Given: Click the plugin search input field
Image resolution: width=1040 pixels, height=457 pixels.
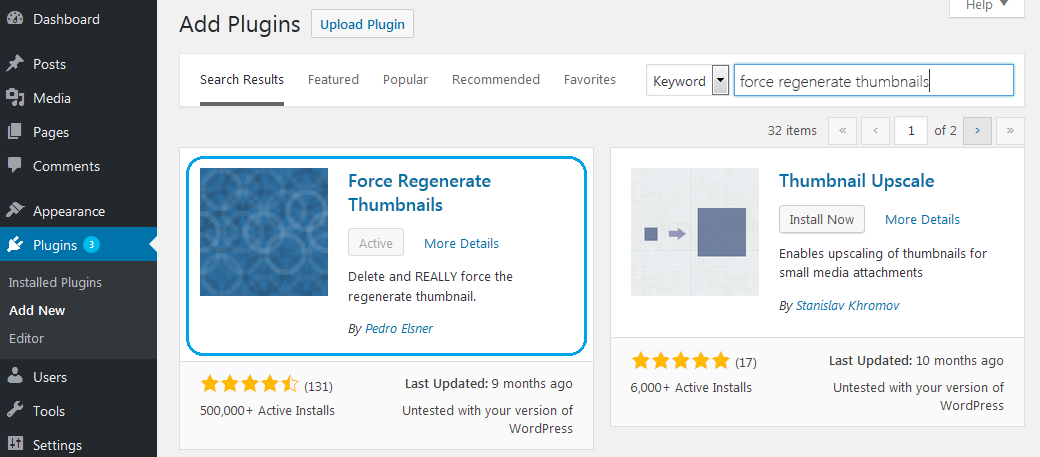Looking at the screenshot, I should pyautogui.click(x=874, y=80).
